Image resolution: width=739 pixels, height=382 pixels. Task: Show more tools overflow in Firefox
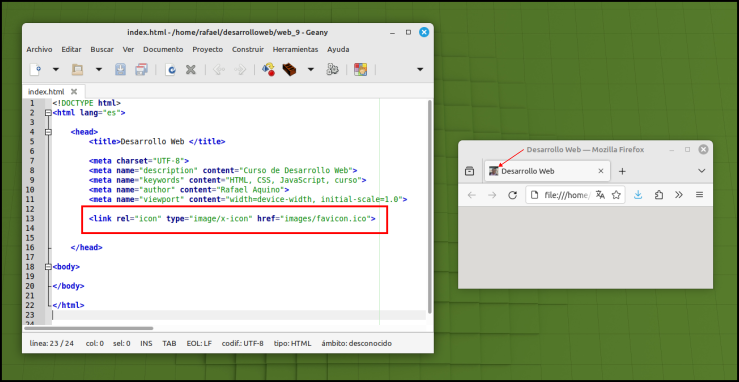coord(679,195)
